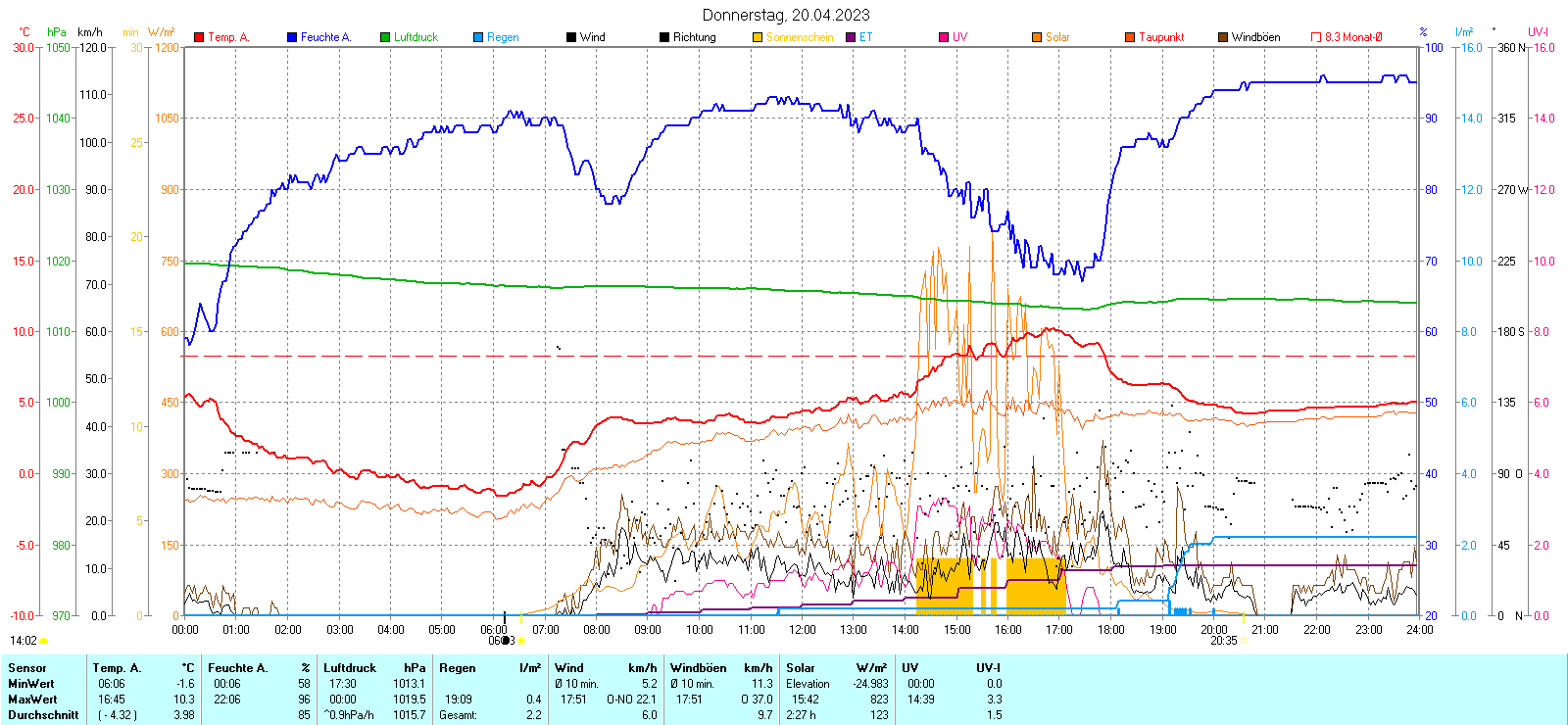
Task: Click the blue Feuchte A. legend square
Action: pyautogui.click(x=292, y=37)
